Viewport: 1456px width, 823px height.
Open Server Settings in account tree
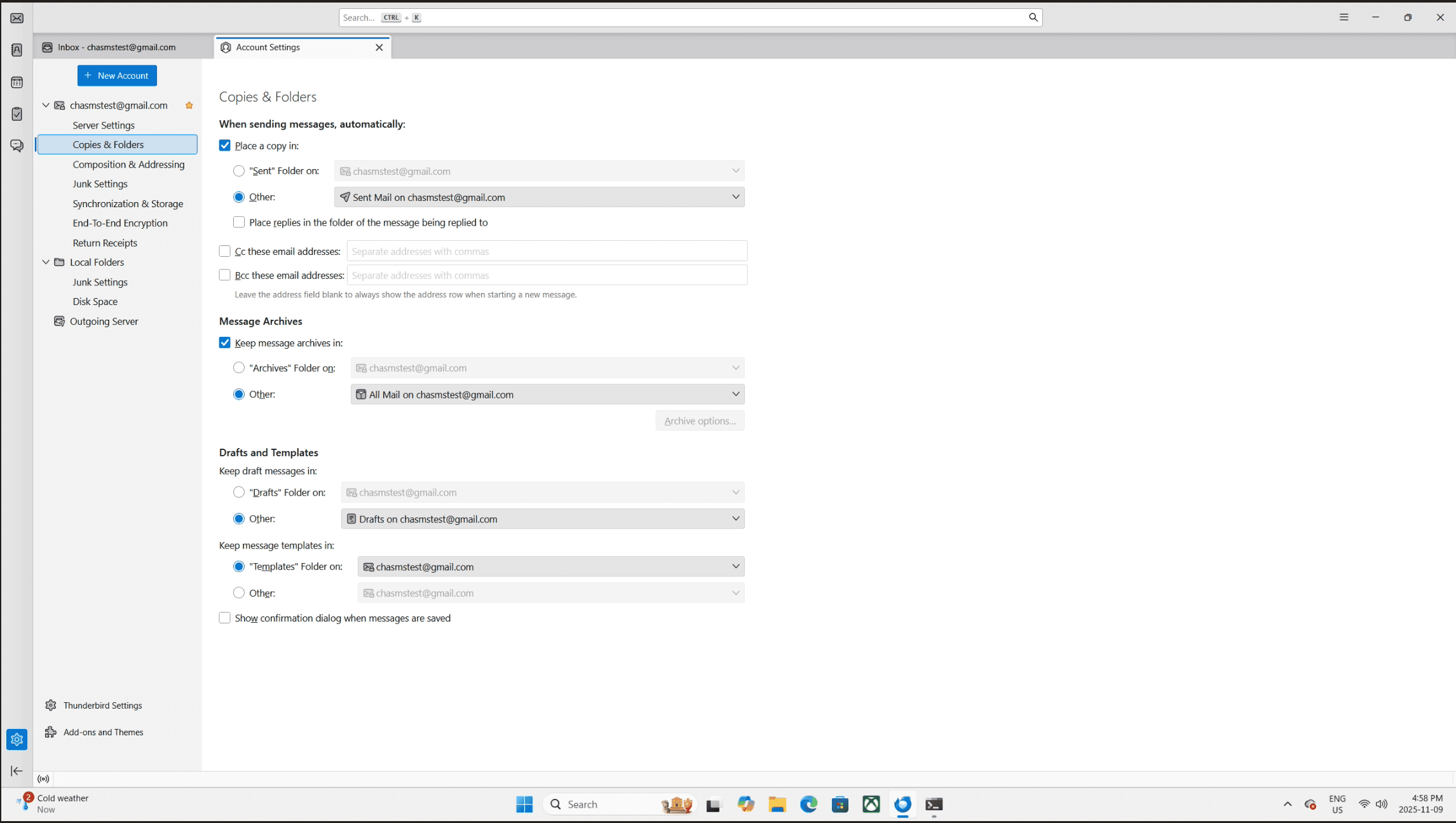tap(104, 125)
